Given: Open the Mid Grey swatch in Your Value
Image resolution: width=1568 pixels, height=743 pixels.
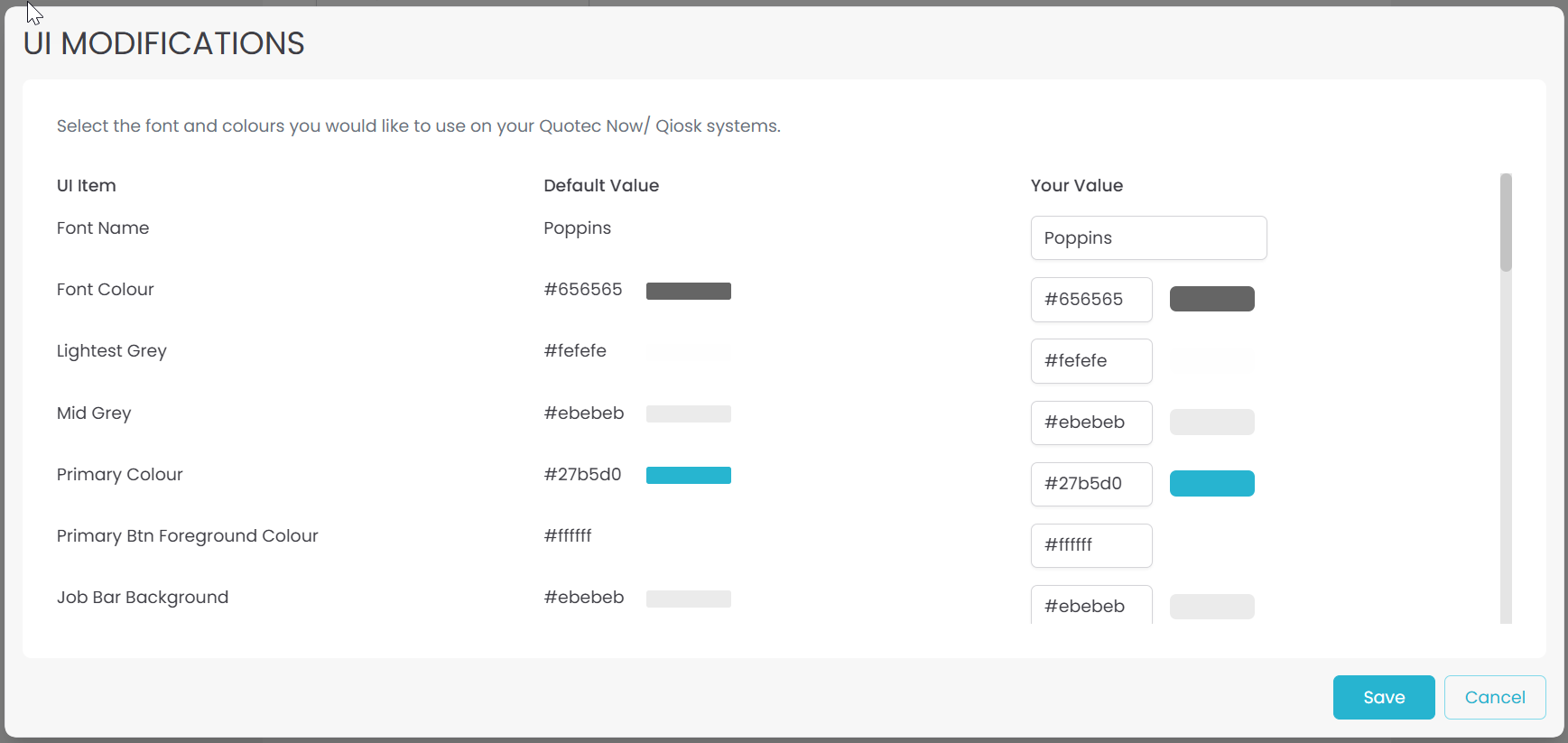Looking at the screenshot, I should pos(1211,422).
